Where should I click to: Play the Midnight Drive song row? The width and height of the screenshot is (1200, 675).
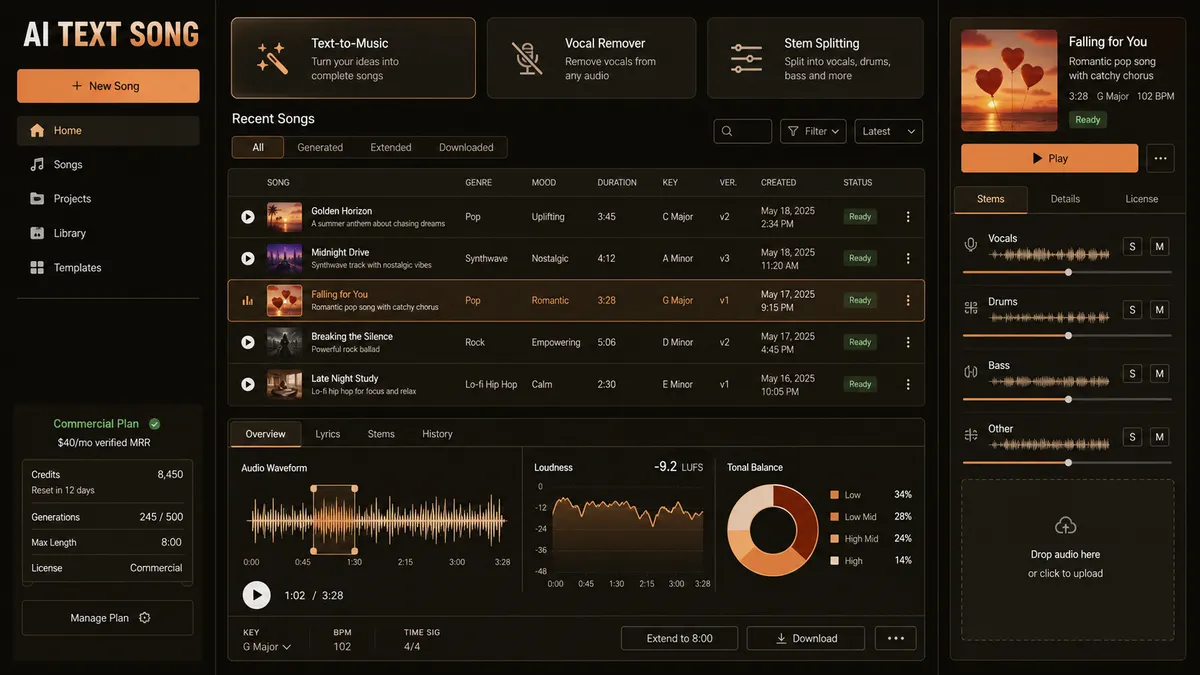[x=248, y=259]
